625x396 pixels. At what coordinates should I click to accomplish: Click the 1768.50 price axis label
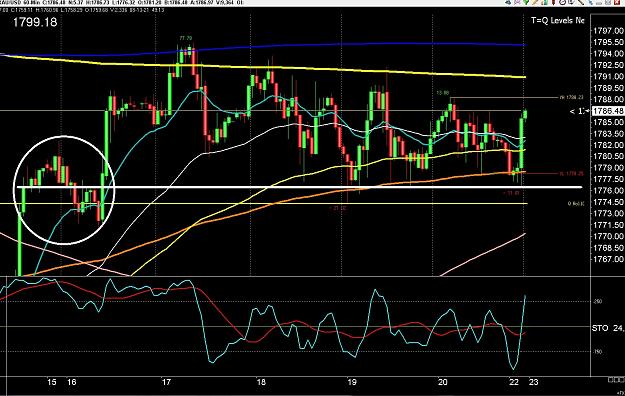click(x=608, y=248)
